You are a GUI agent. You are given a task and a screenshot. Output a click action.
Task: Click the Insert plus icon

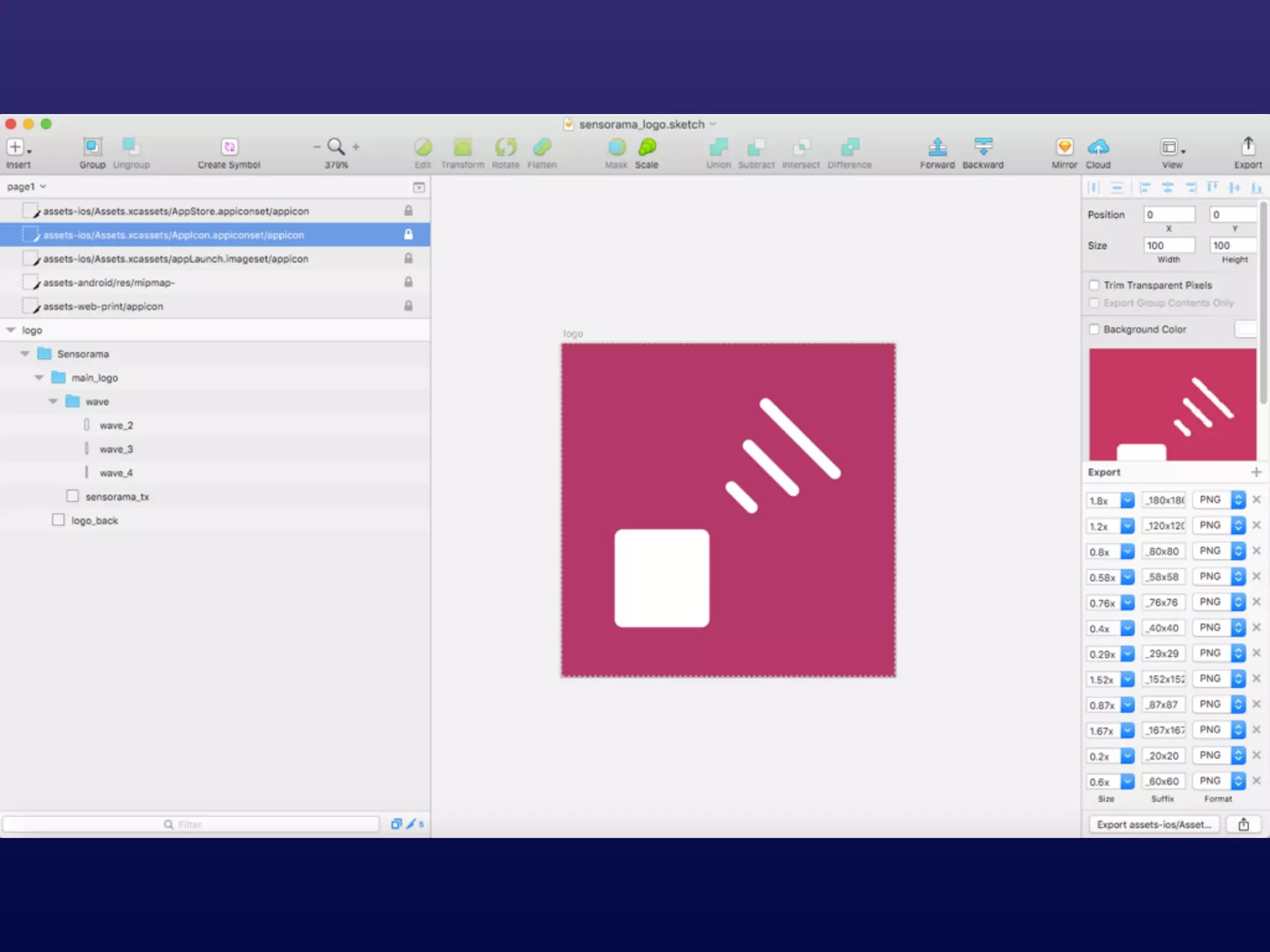pyautogui.click(x=16, y=147)
